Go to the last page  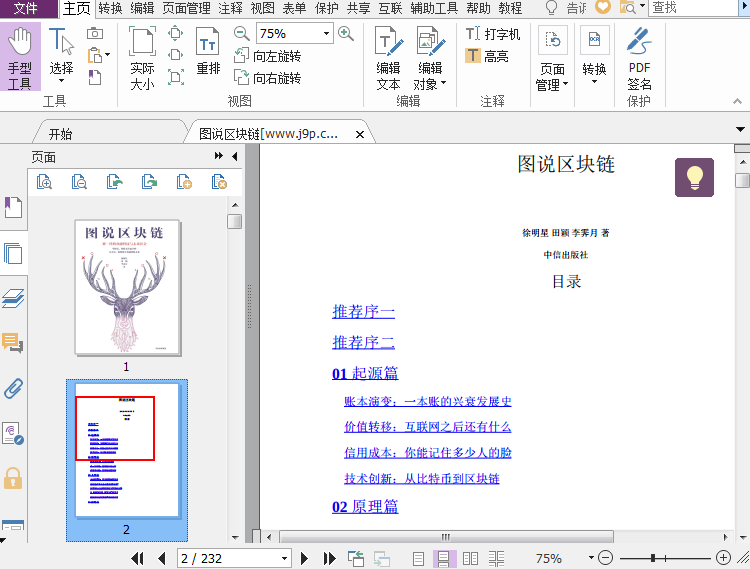tap(329, 558)
